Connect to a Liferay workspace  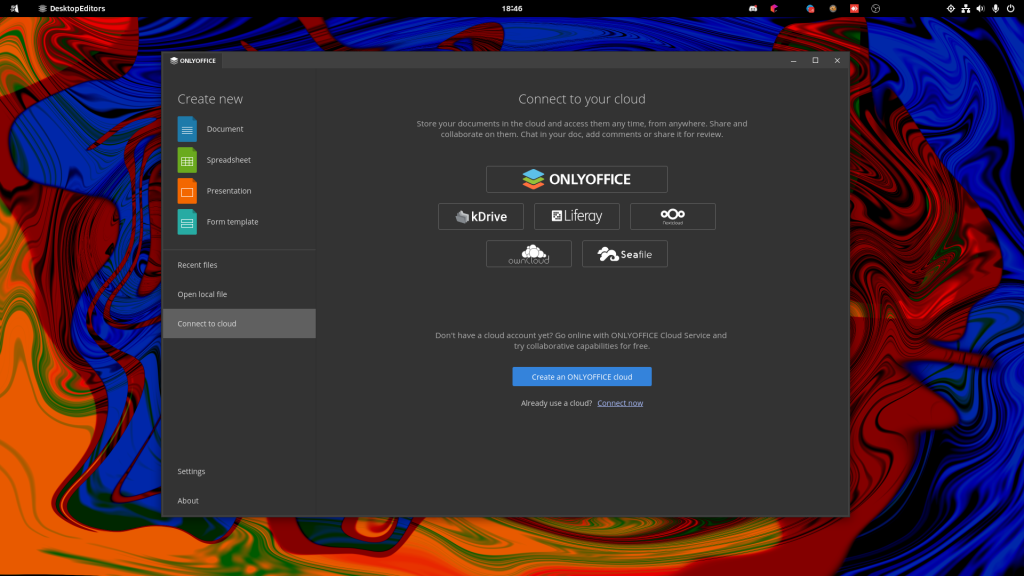pyautogui.click(x=577, y=216)
